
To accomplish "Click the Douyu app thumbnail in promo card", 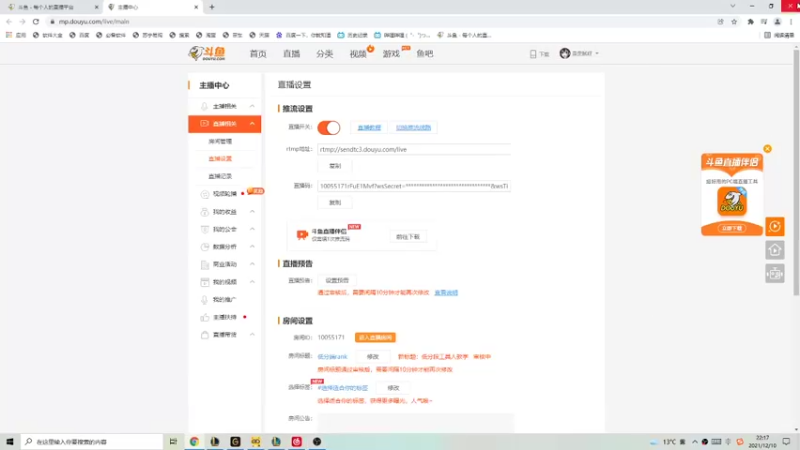I will [x=732, y=201].
